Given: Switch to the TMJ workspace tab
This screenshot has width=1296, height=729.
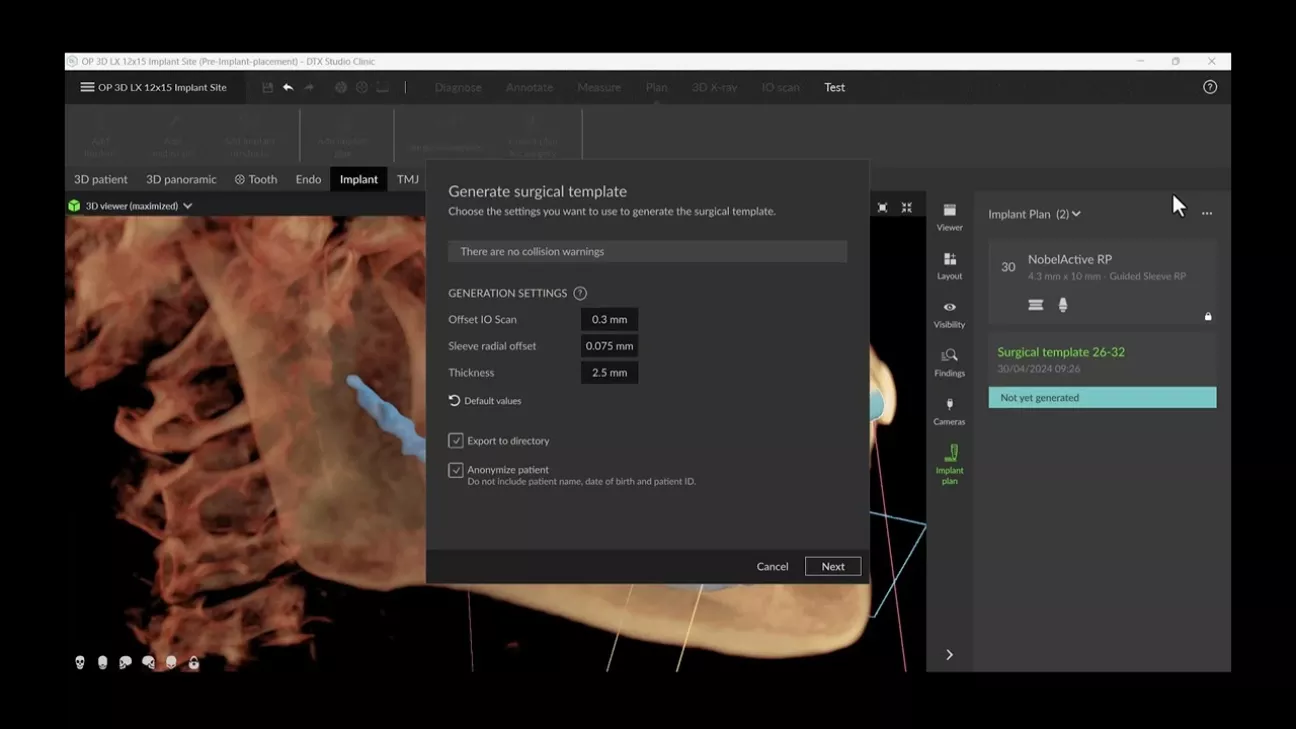Looking at the screenshot, I should (407, 179).
